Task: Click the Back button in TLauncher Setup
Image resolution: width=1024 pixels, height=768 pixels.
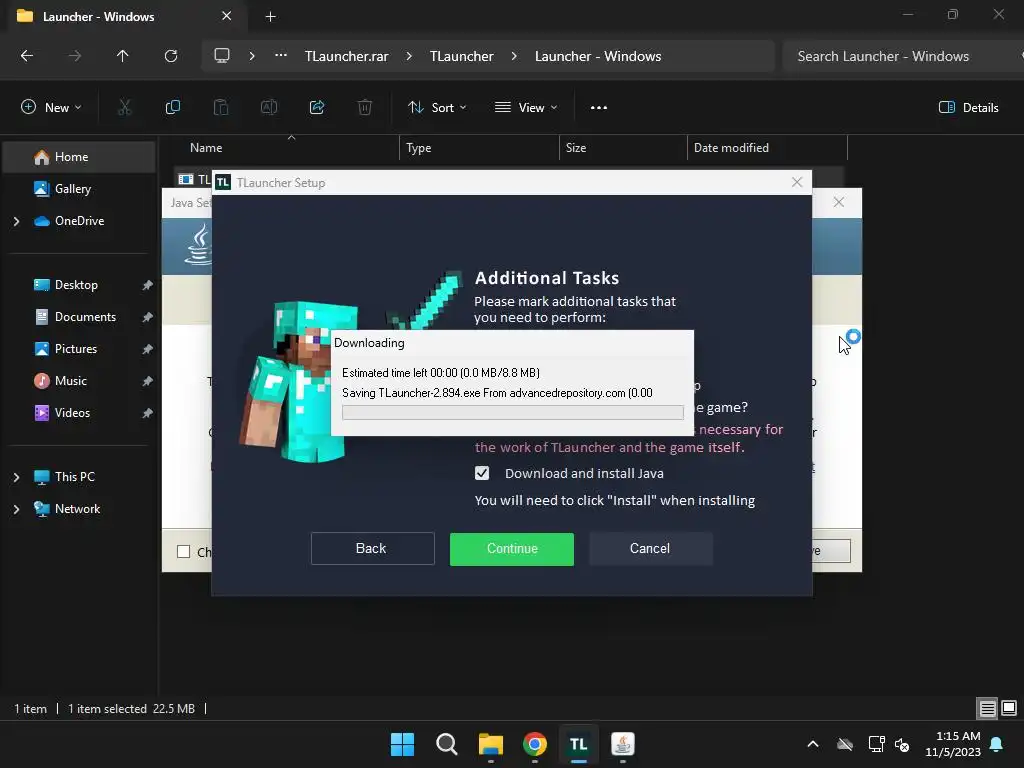Action: tap(372, 549)
